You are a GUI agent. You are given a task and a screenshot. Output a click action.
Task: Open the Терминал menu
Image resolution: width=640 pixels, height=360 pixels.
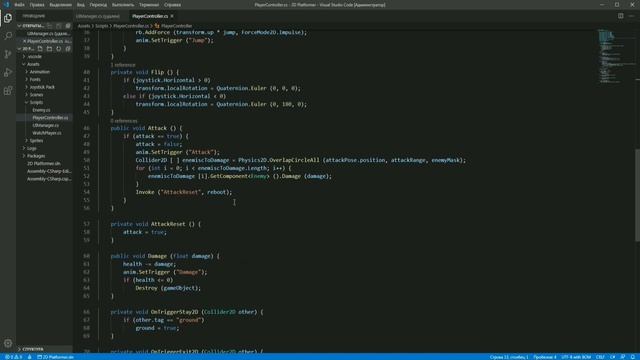[x=149, y=5]
